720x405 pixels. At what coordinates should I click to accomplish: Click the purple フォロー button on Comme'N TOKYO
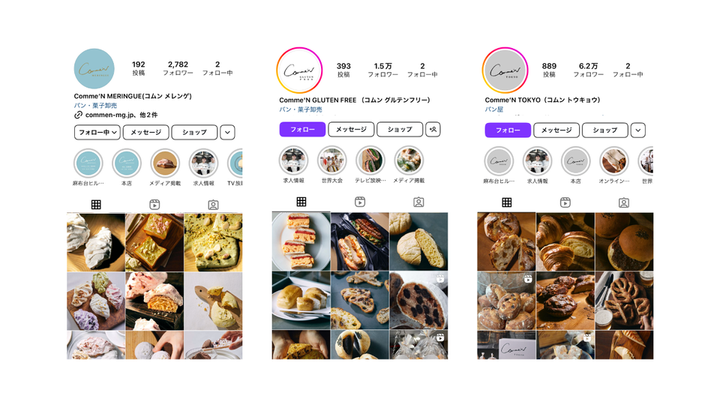(x=508, y=130)
